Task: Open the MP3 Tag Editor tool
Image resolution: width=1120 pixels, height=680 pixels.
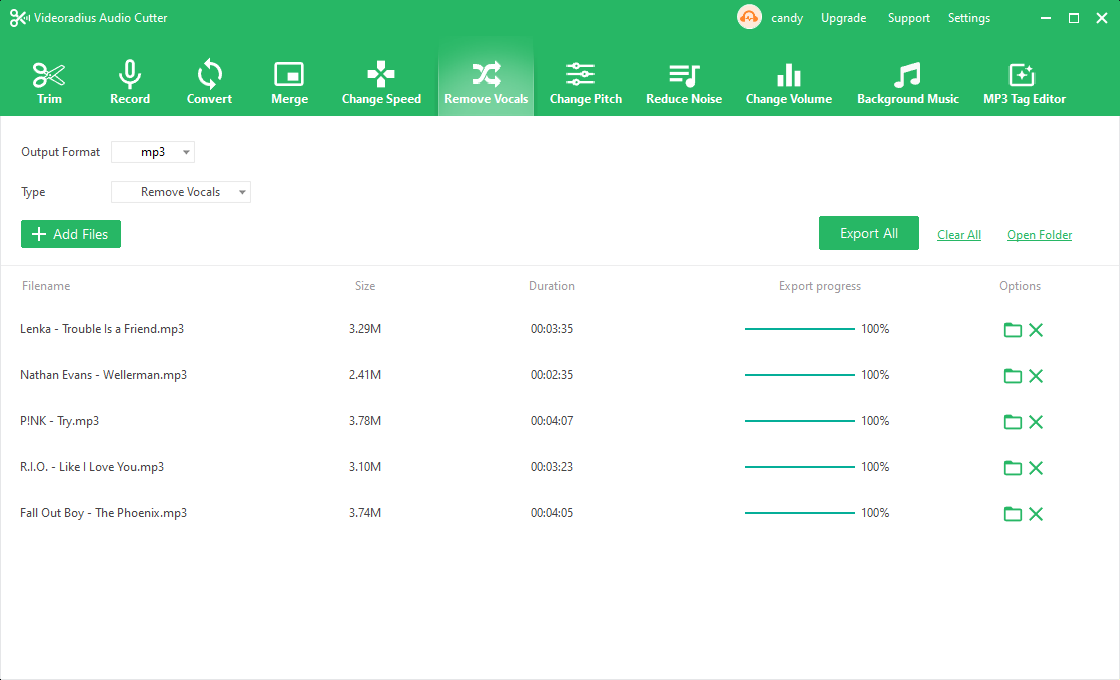Action: tap(1024, 83)
